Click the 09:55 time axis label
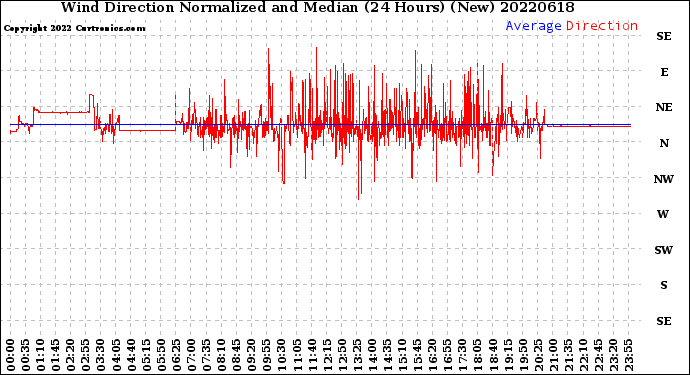 click(267, 355)
